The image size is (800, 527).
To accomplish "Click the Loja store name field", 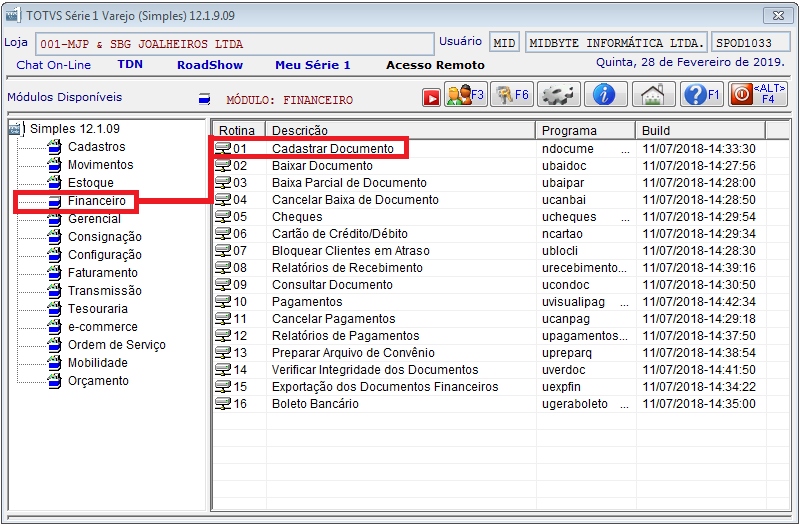I will 235,44.
